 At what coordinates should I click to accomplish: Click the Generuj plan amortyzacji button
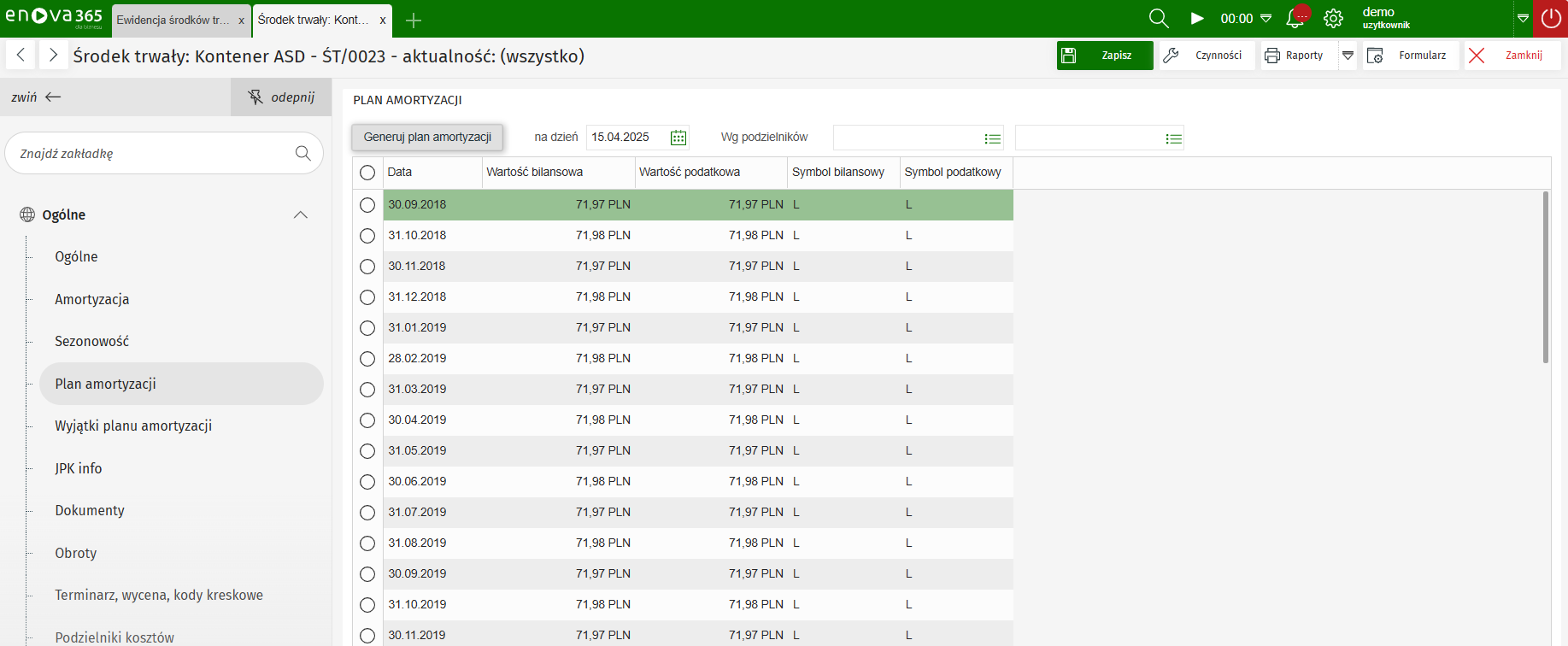427,137
